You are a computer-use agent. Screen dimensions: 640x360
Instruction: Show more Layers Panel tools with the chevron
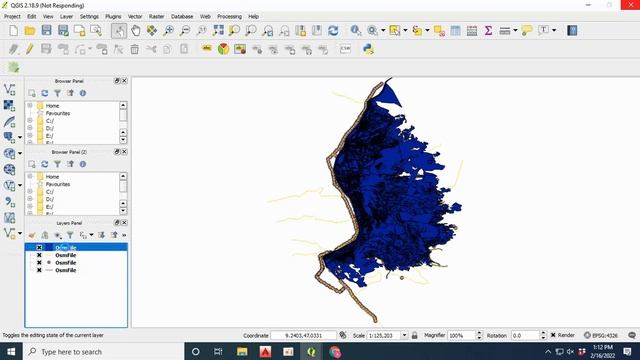point(124,235)
